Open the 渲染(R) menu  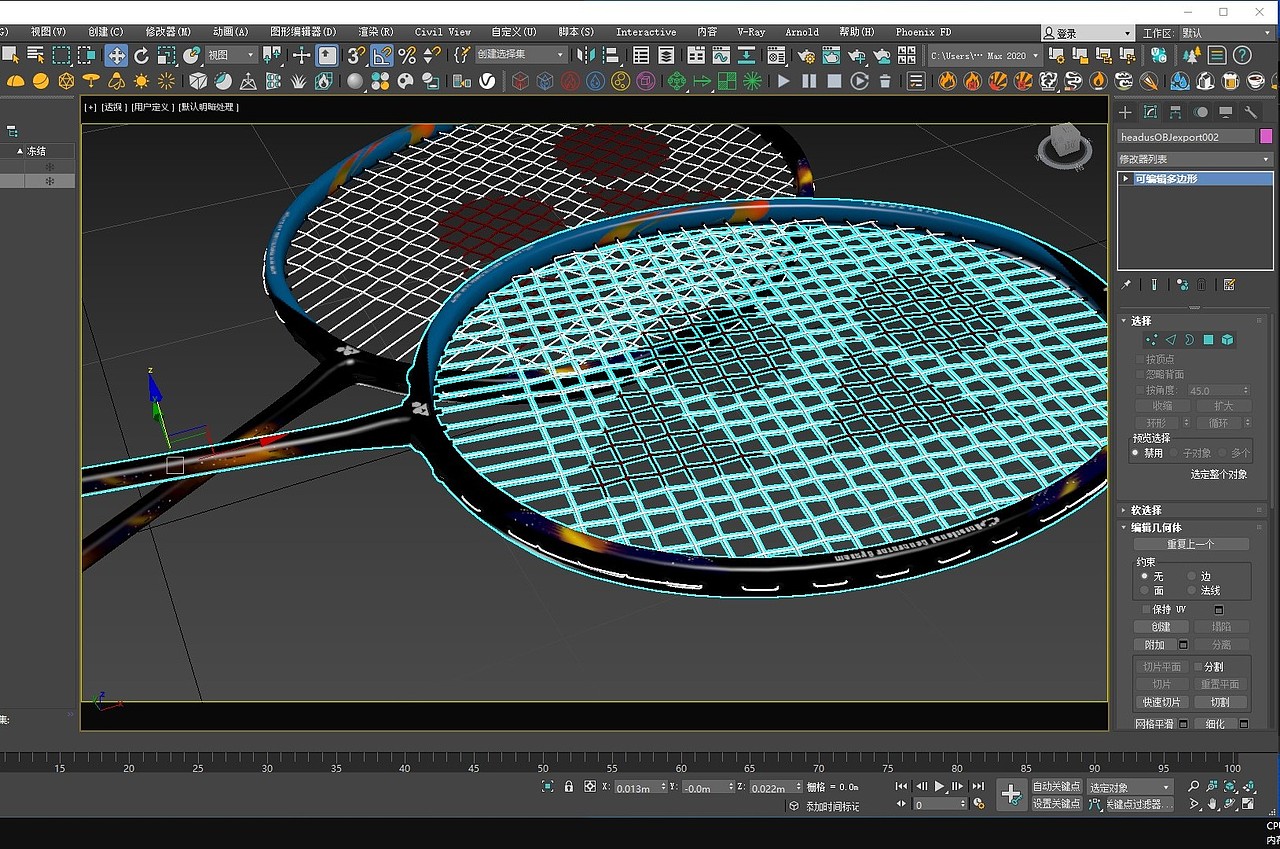coord(376,32)
